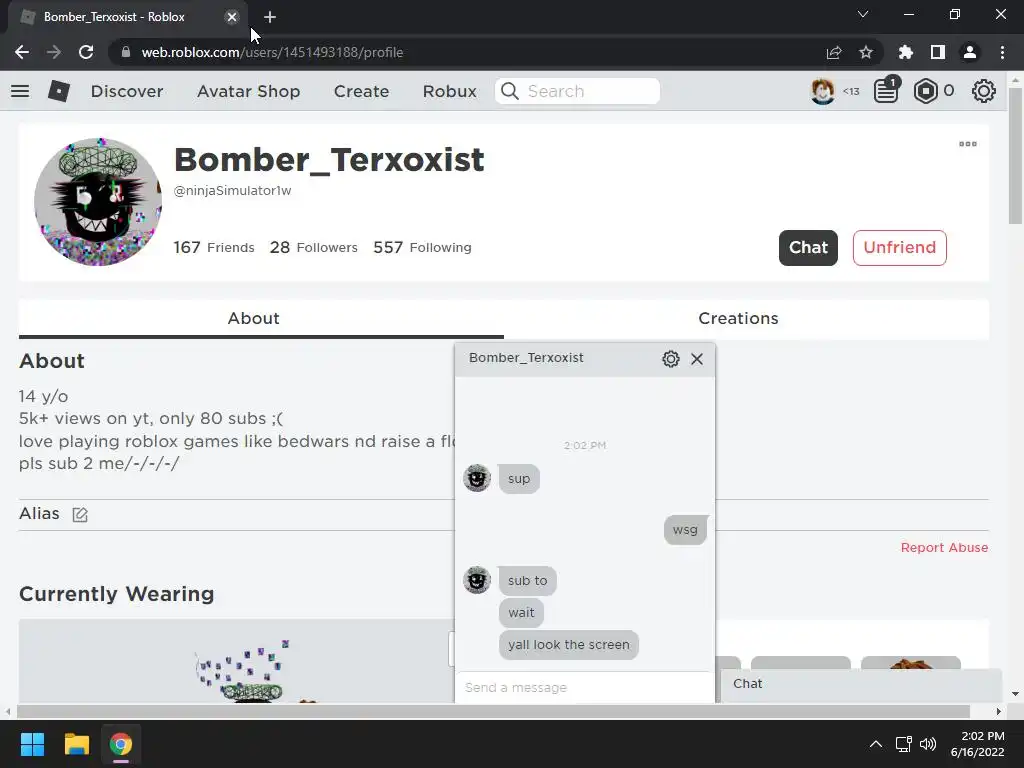The image size is (1024, 768).
Task: Click the profile avatar picture
Action: pyautogui.click(x=98, y=202)
